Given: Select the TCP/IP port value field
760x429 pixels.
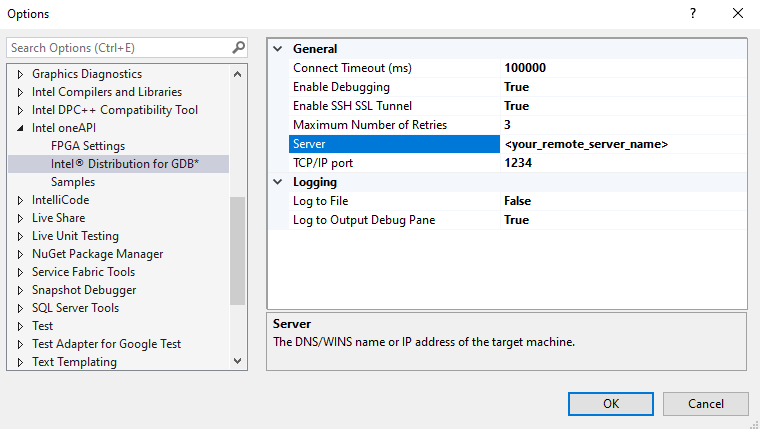Looking at the screenshot, I should (622, 163).
